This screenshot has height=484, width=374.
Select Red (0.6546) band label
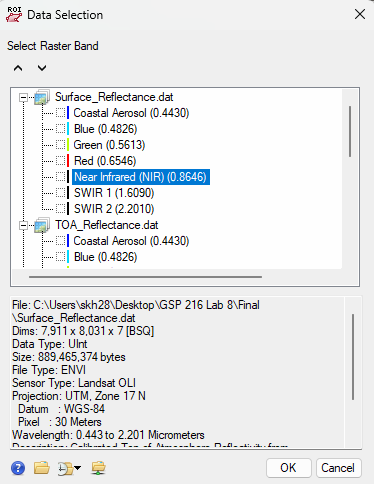click(105, 161)
